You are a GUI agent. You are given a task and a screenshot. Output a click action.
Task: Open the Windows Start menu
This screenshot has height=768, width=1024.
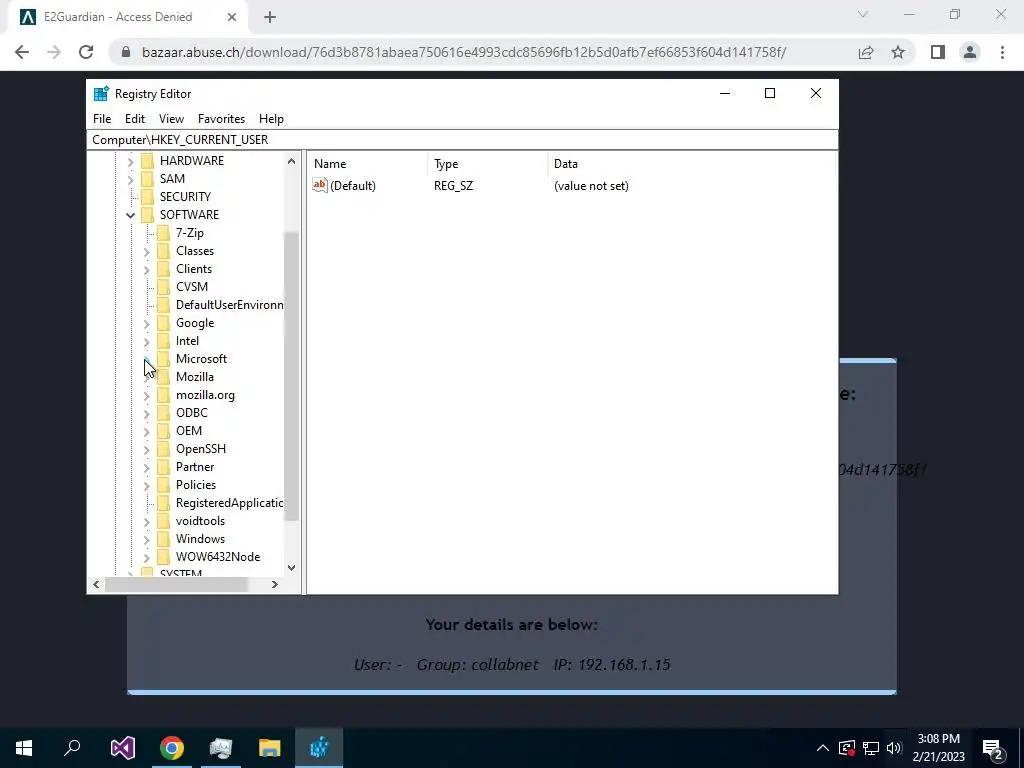pos(24,748)
